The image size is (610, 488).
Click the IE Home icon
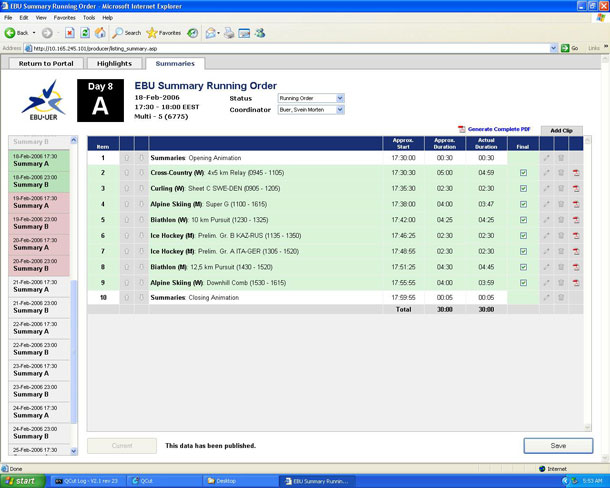click(100, 33)
